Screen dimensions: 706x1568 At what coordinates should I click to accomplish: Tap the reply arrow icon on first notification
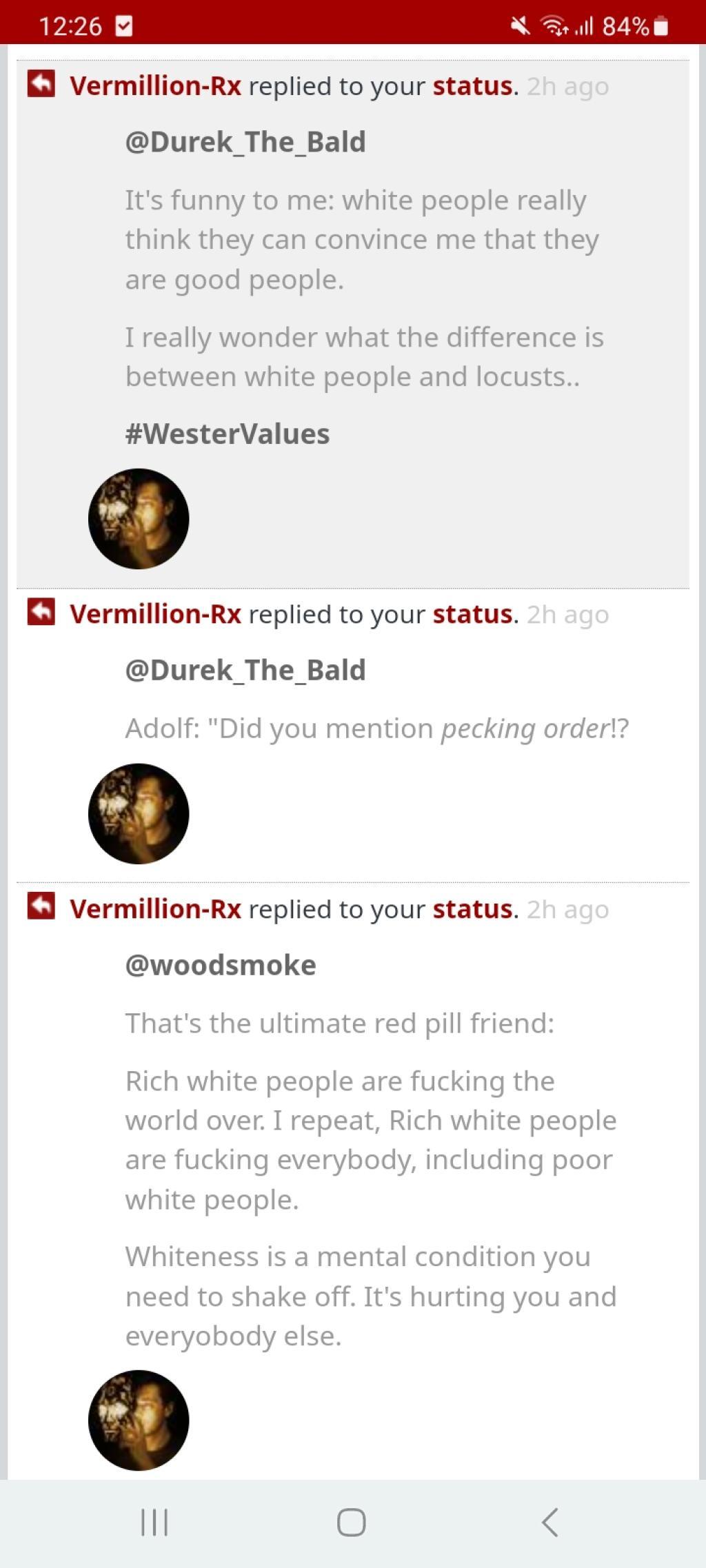click(41, 84)
